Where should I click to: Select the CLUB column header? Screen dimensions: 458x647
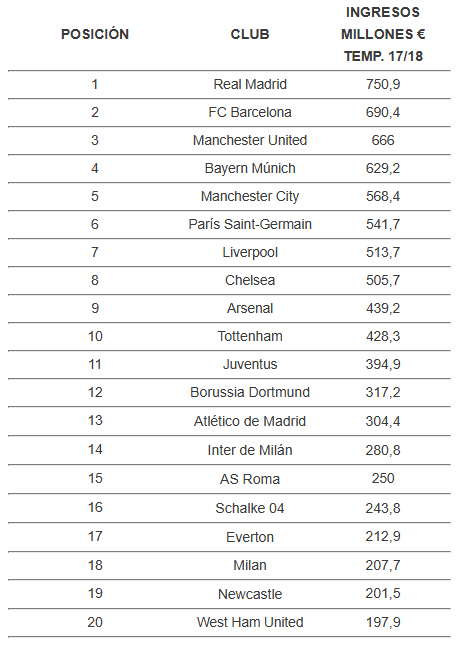coord(250,34)
